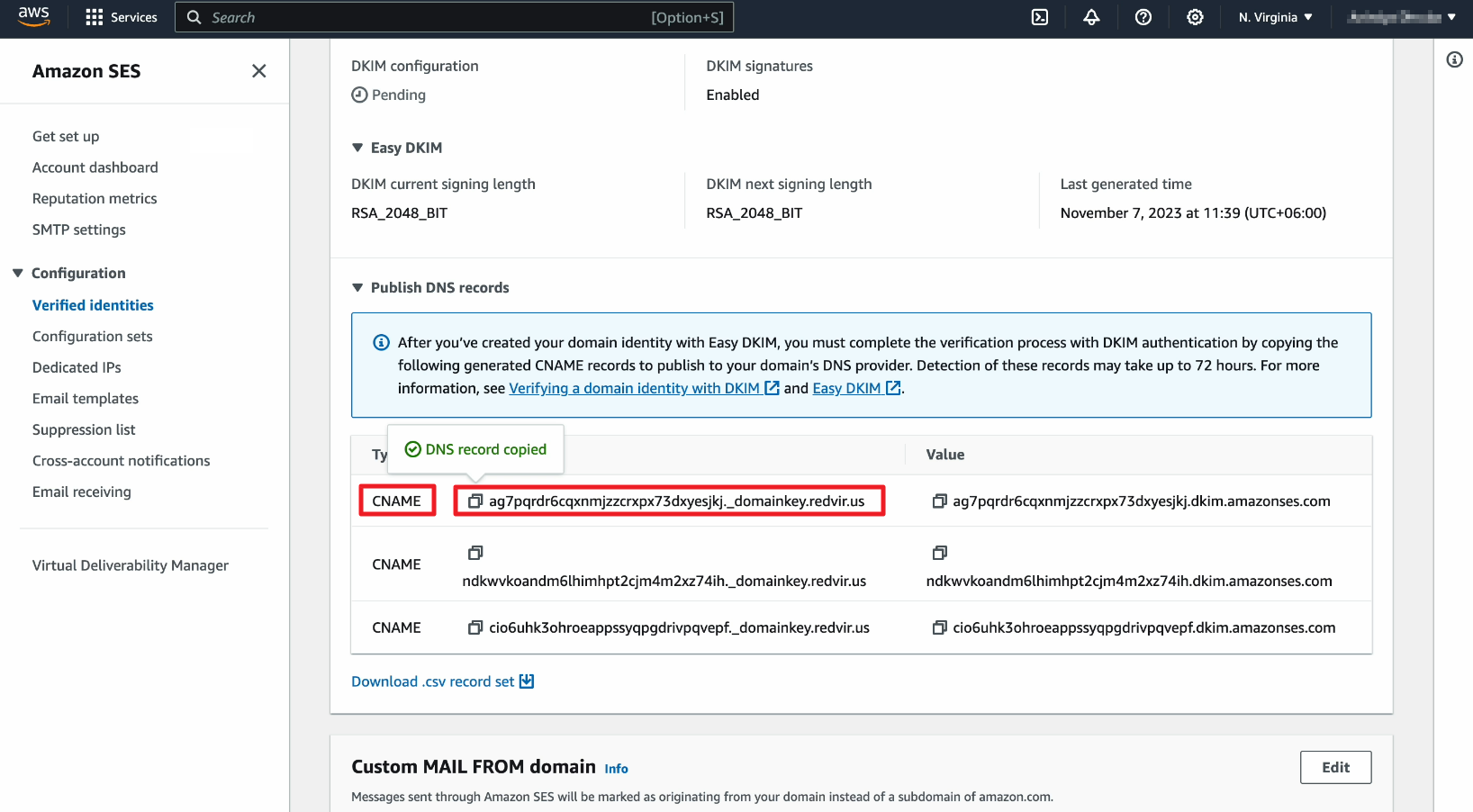Open AWS CloudShell from the top bar

(1040, 17)
